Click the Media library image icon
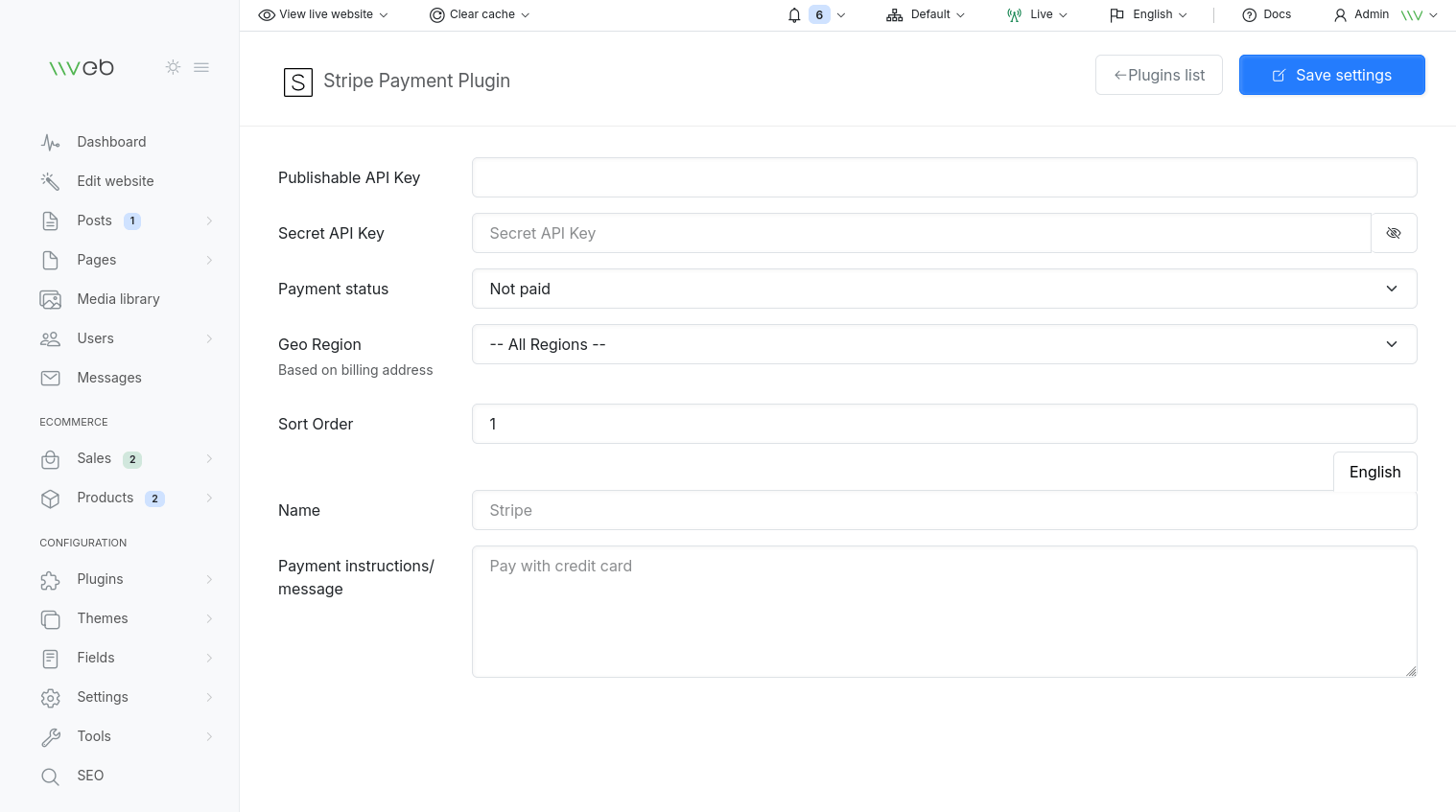This screenshot has height=812, width=1456. pyautogui.click(x=51, y=299)
